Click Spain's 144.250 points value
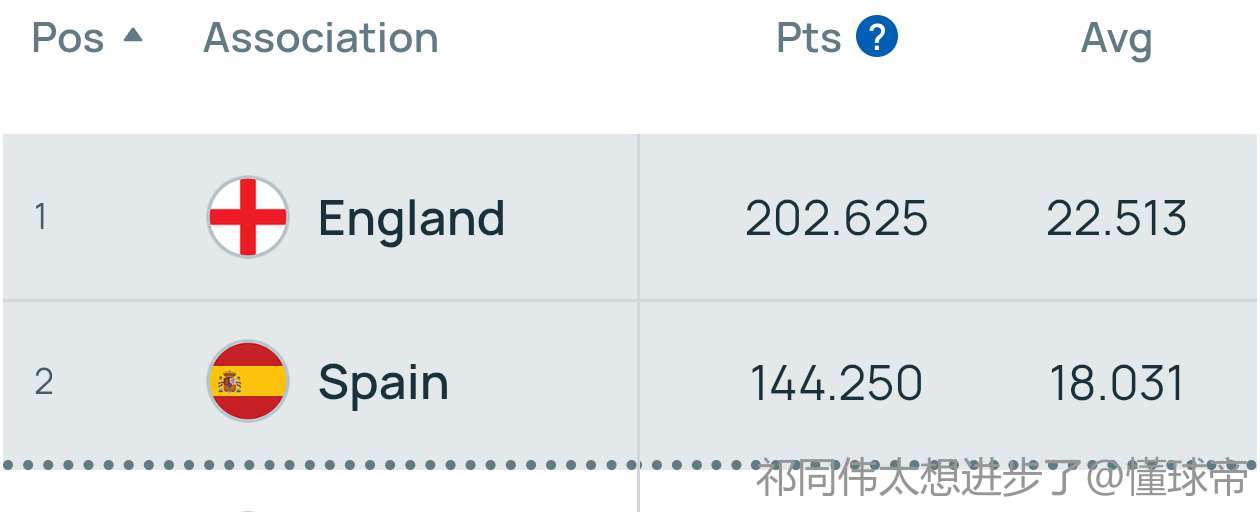This screenshot has width=1260, height=512. [836, 383]
